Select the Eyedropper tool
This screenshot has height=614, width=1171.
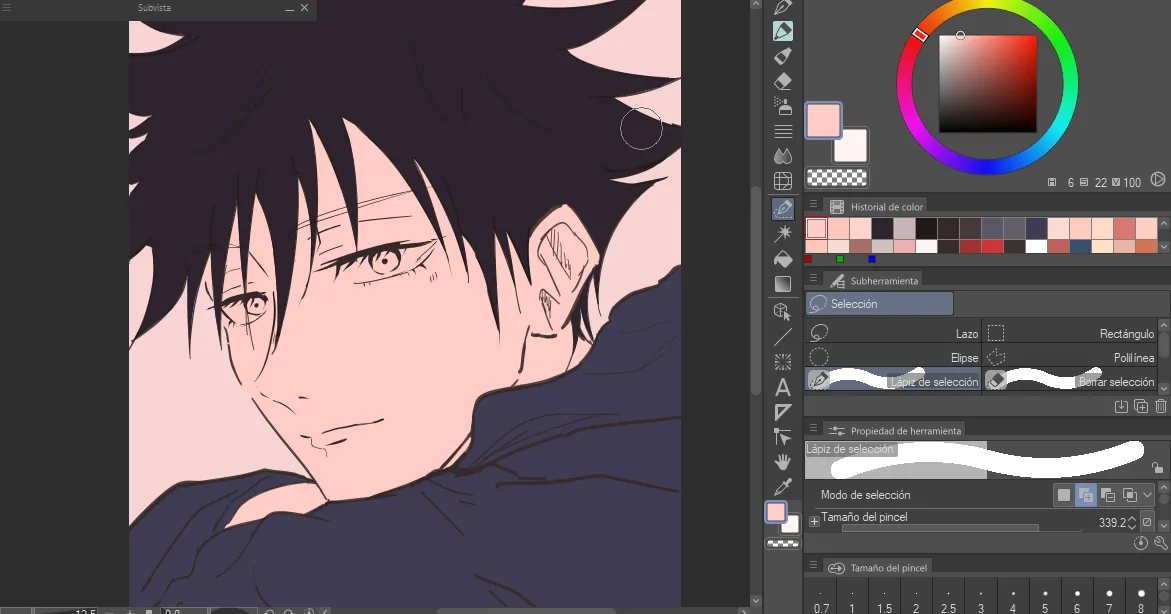(783, 487)
